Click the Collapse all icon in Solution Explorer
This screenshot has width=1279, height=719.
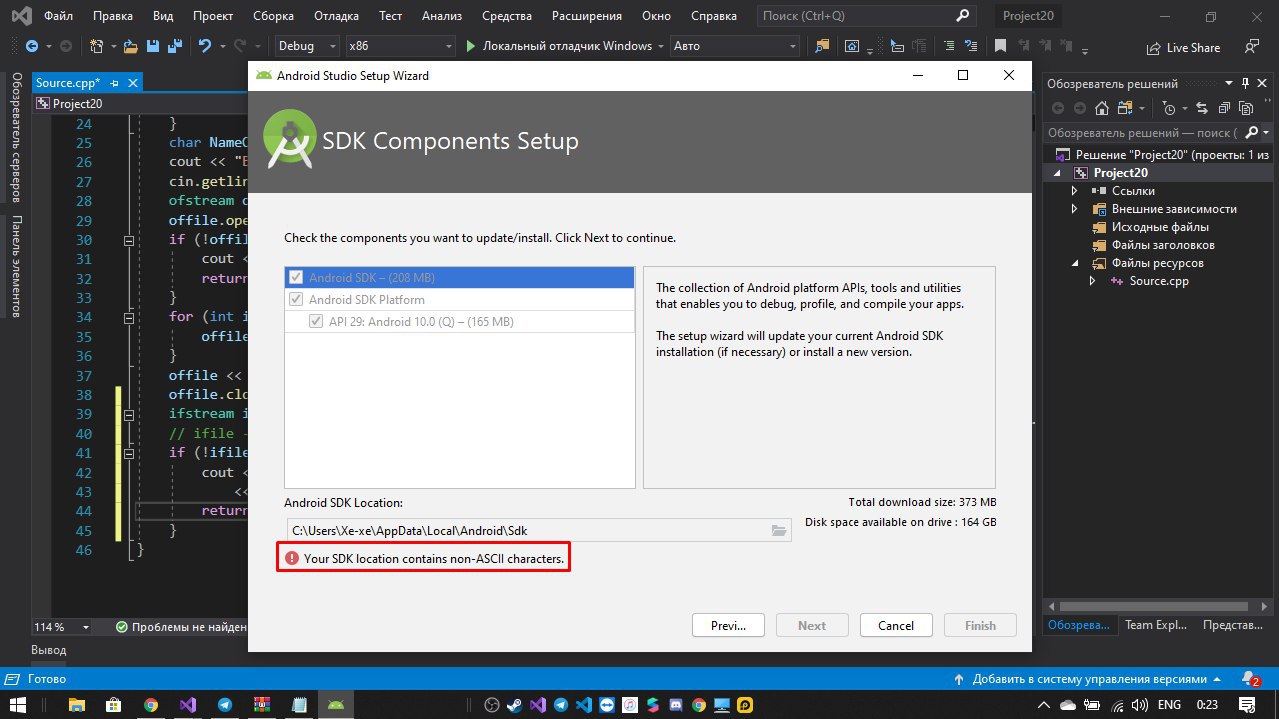1226,108
